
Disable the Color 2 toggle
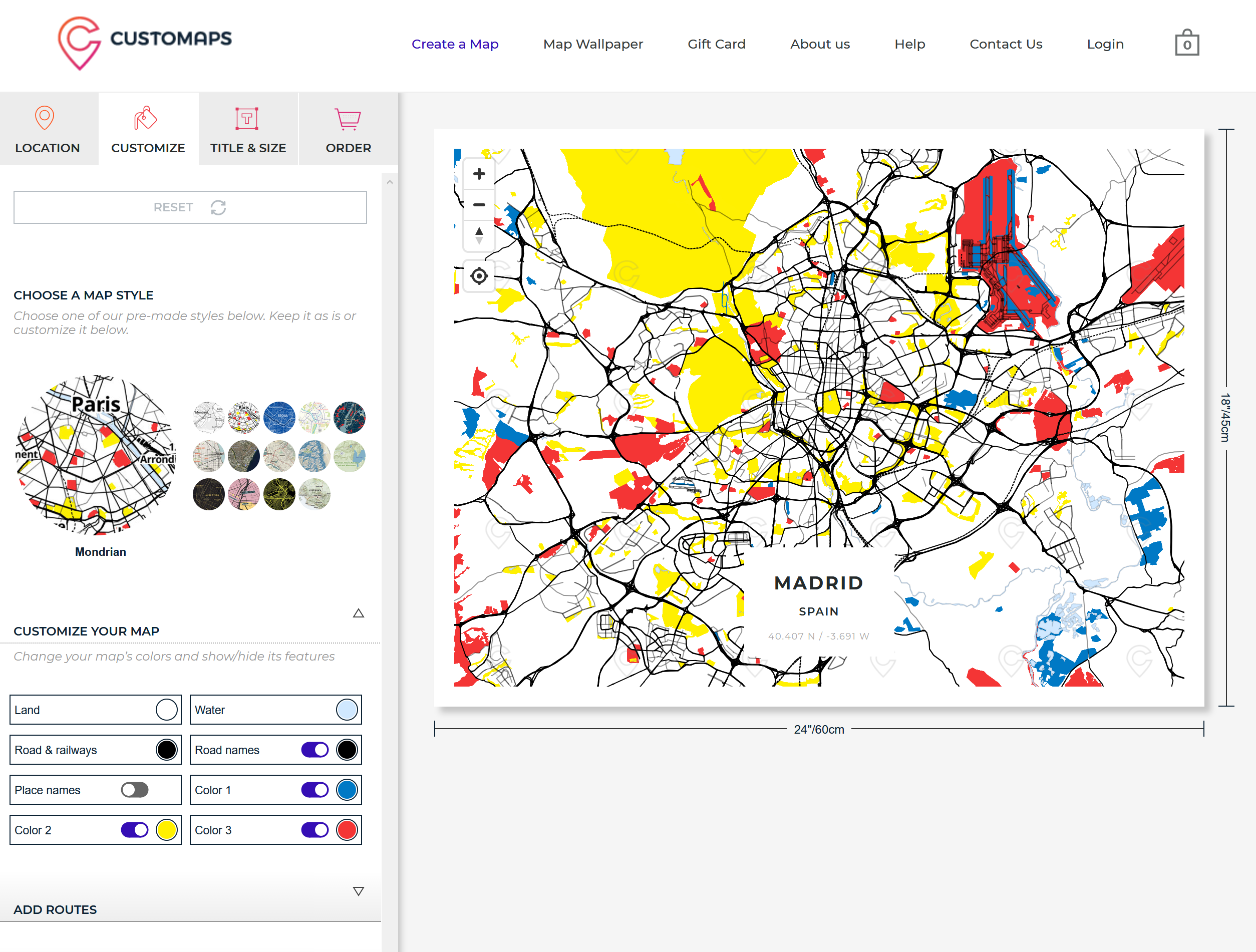tap(135, 830)
